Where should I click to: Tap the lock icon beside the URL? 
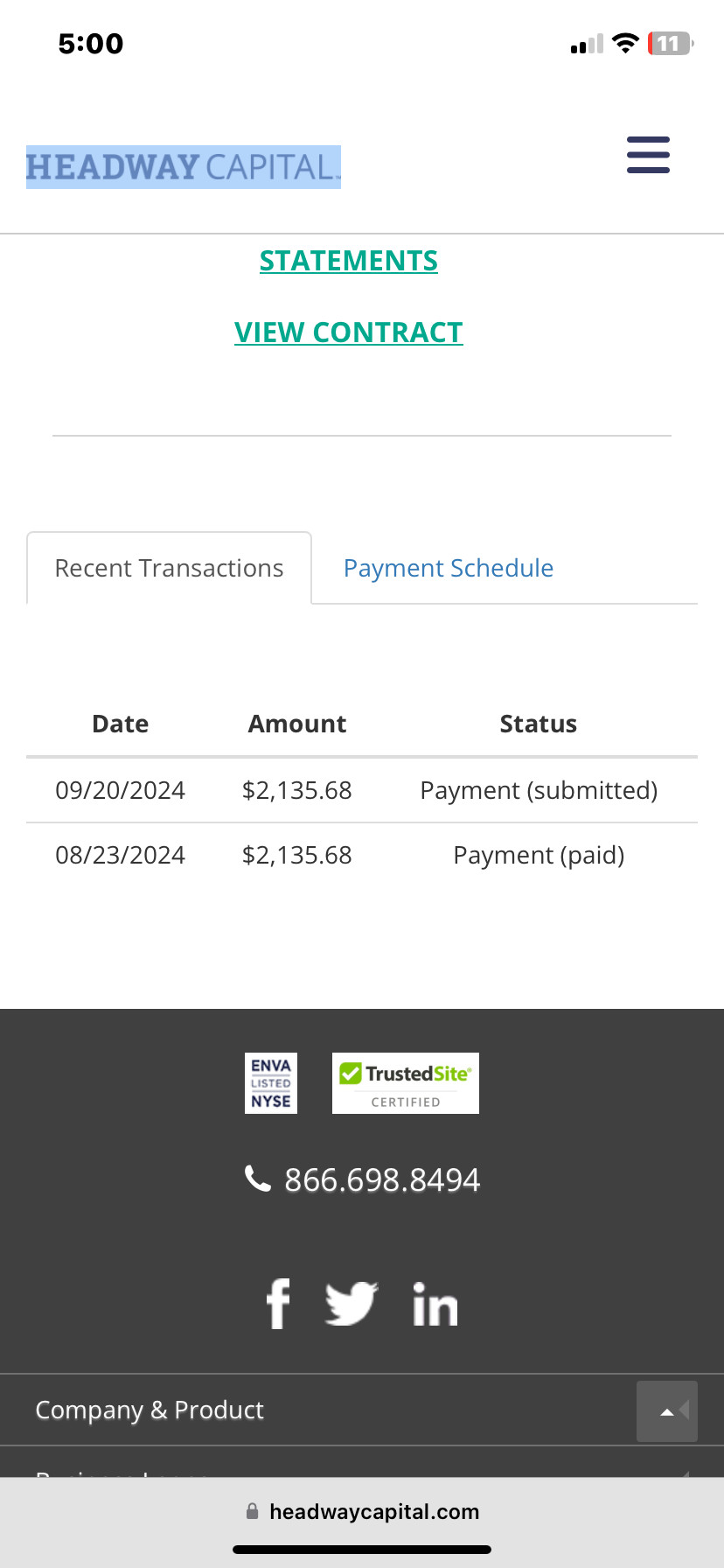point(252,1511)
